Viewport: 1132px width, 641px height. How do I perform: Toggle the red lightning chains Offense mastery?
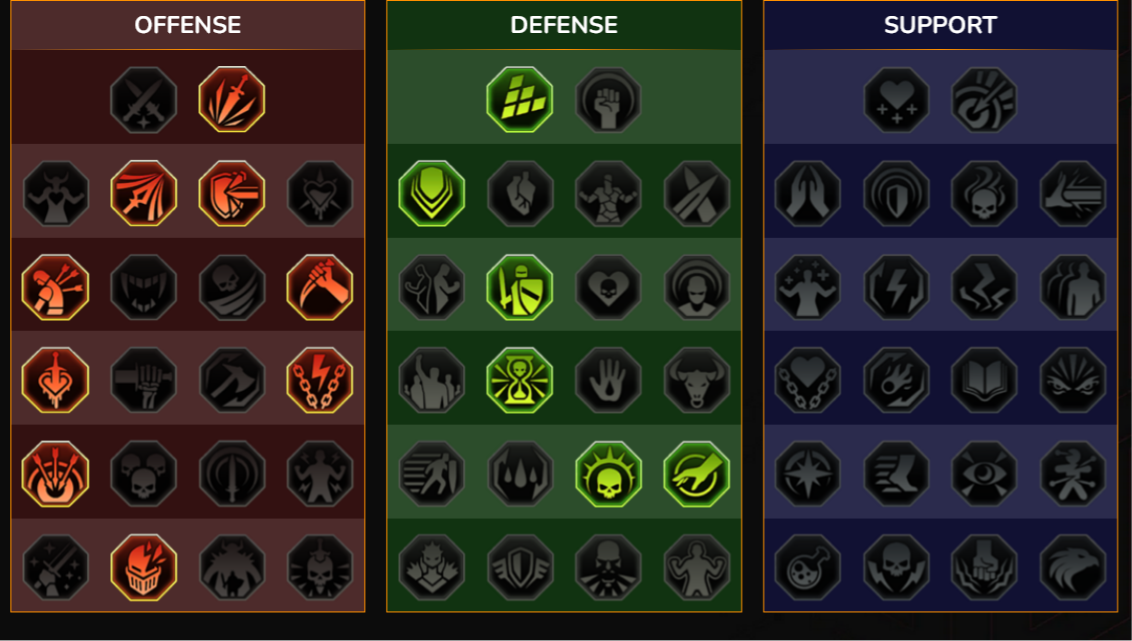pos(320,380)
